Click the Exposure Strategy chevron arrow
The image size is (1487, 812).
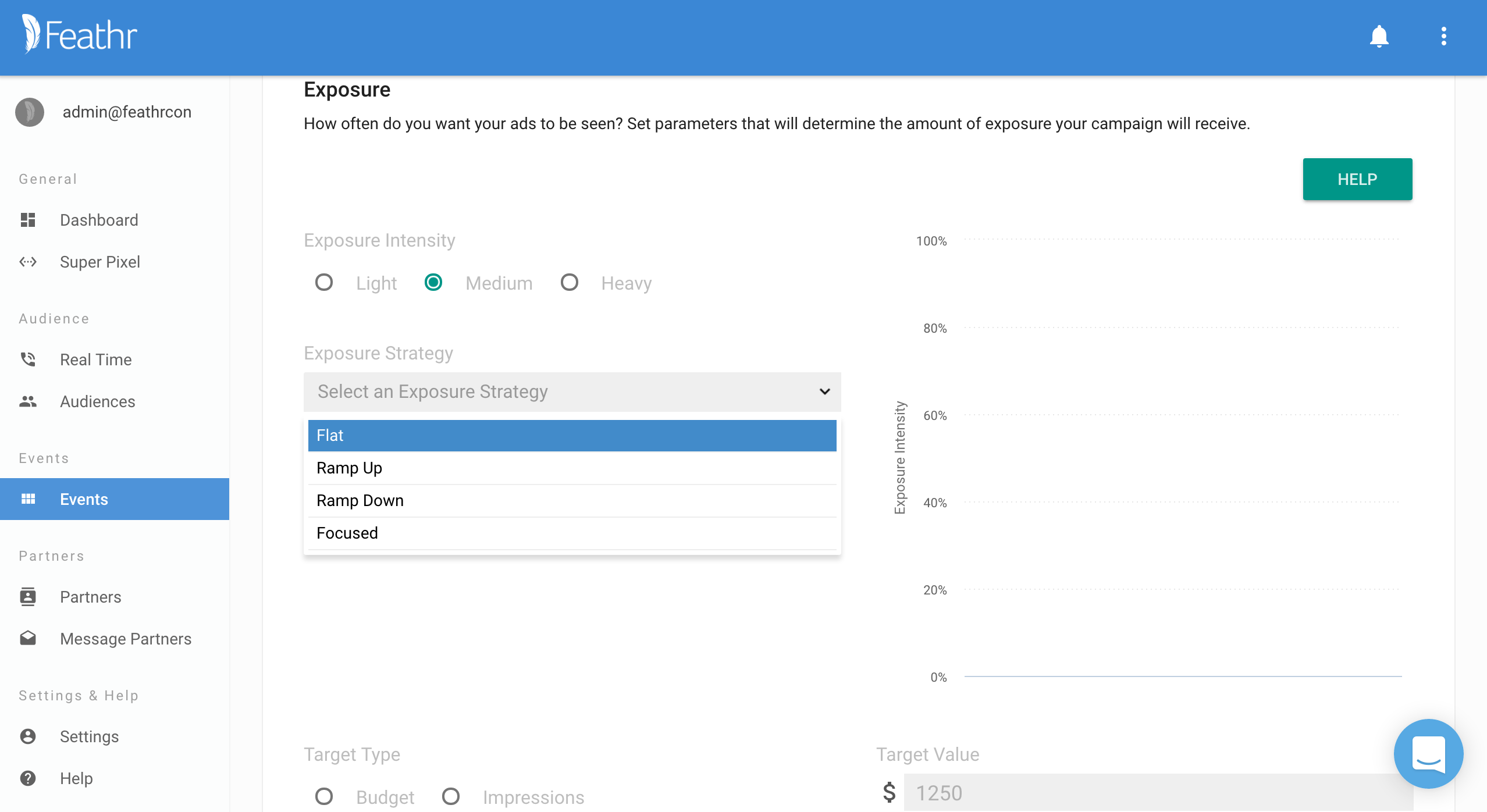pyautogui.click(x=825, y=392)
